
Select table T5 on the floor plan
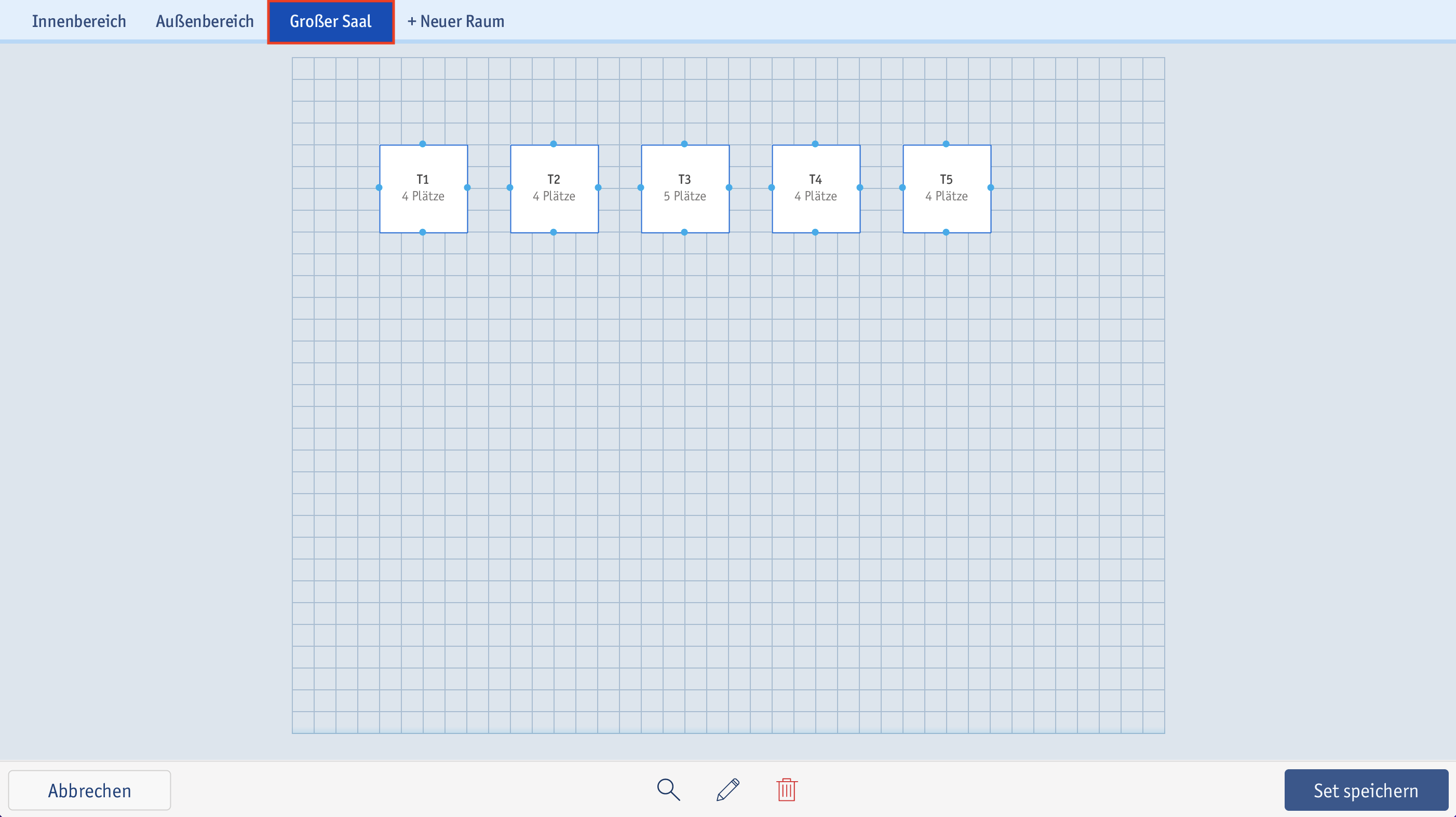(947, 188)
